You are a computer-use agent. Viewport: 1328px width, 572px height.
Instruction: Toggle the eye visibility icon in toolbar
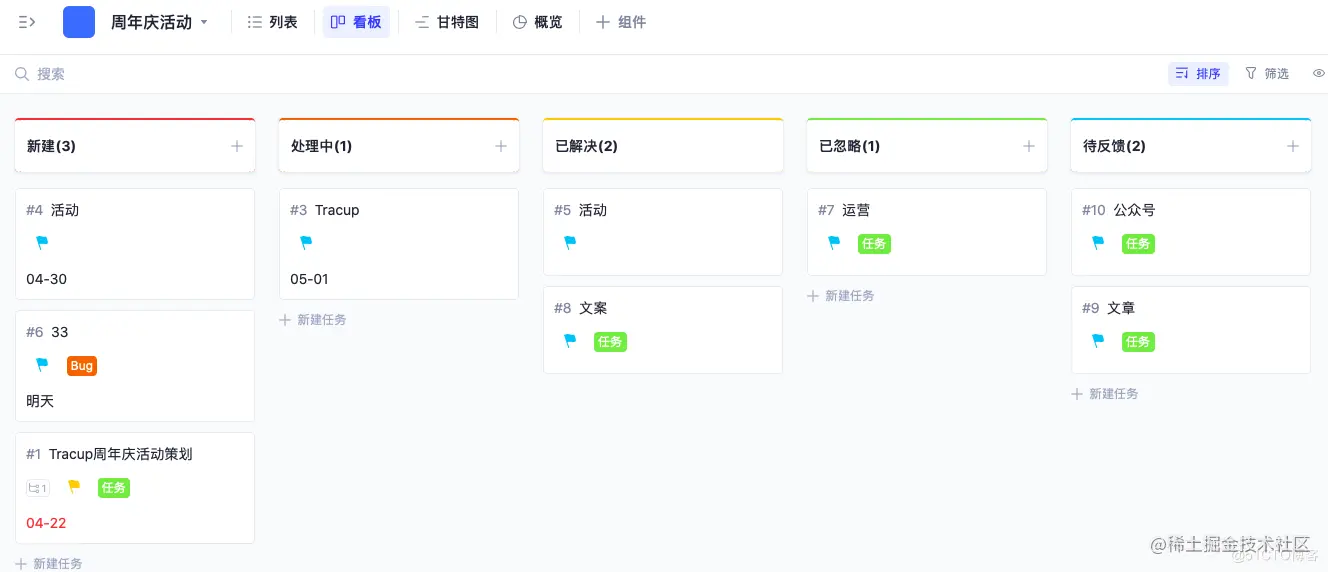point(1319,73)
